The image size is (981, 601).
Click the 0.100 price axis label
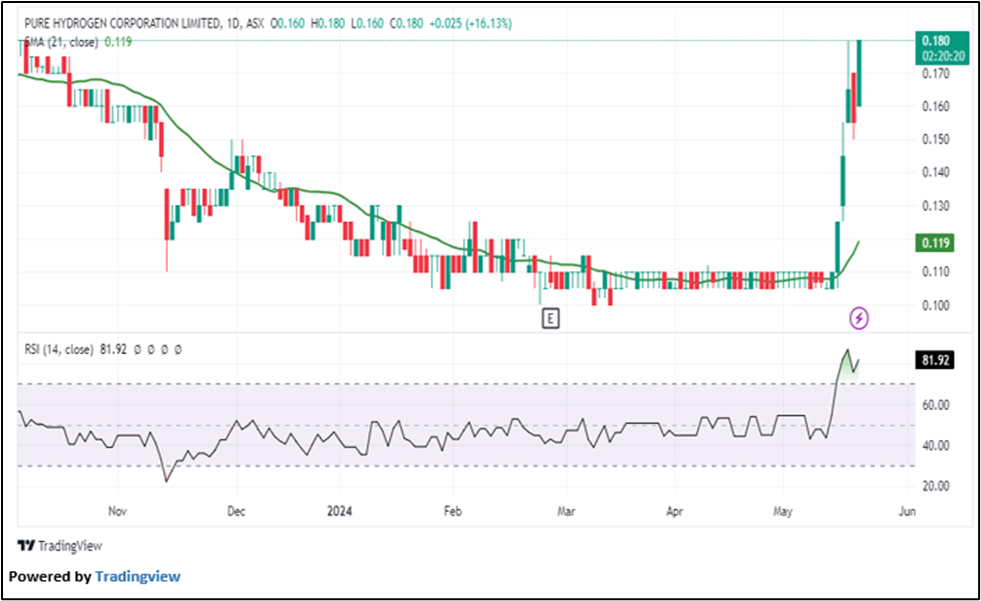(x=935, y=305)
